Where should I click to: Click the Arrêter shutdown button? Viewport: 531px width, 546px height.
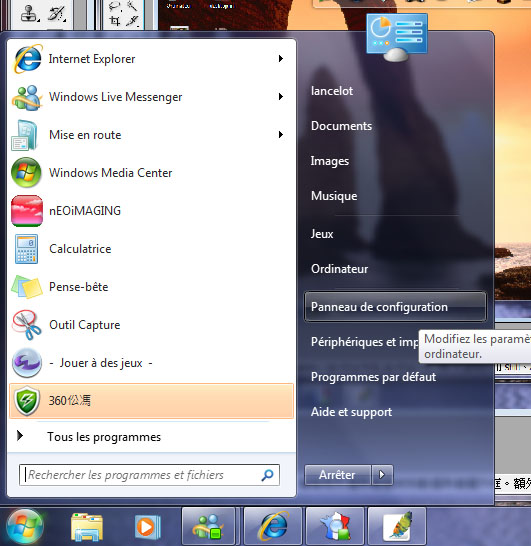[337, 475]
